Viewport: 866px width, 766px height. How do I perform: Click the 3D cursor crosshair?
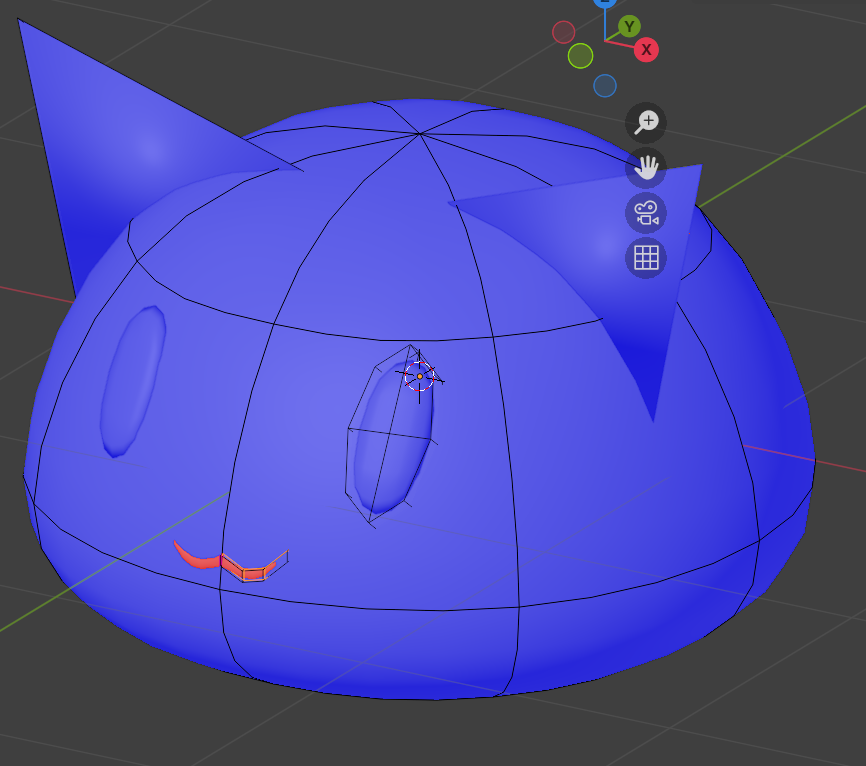coord(419,377)
